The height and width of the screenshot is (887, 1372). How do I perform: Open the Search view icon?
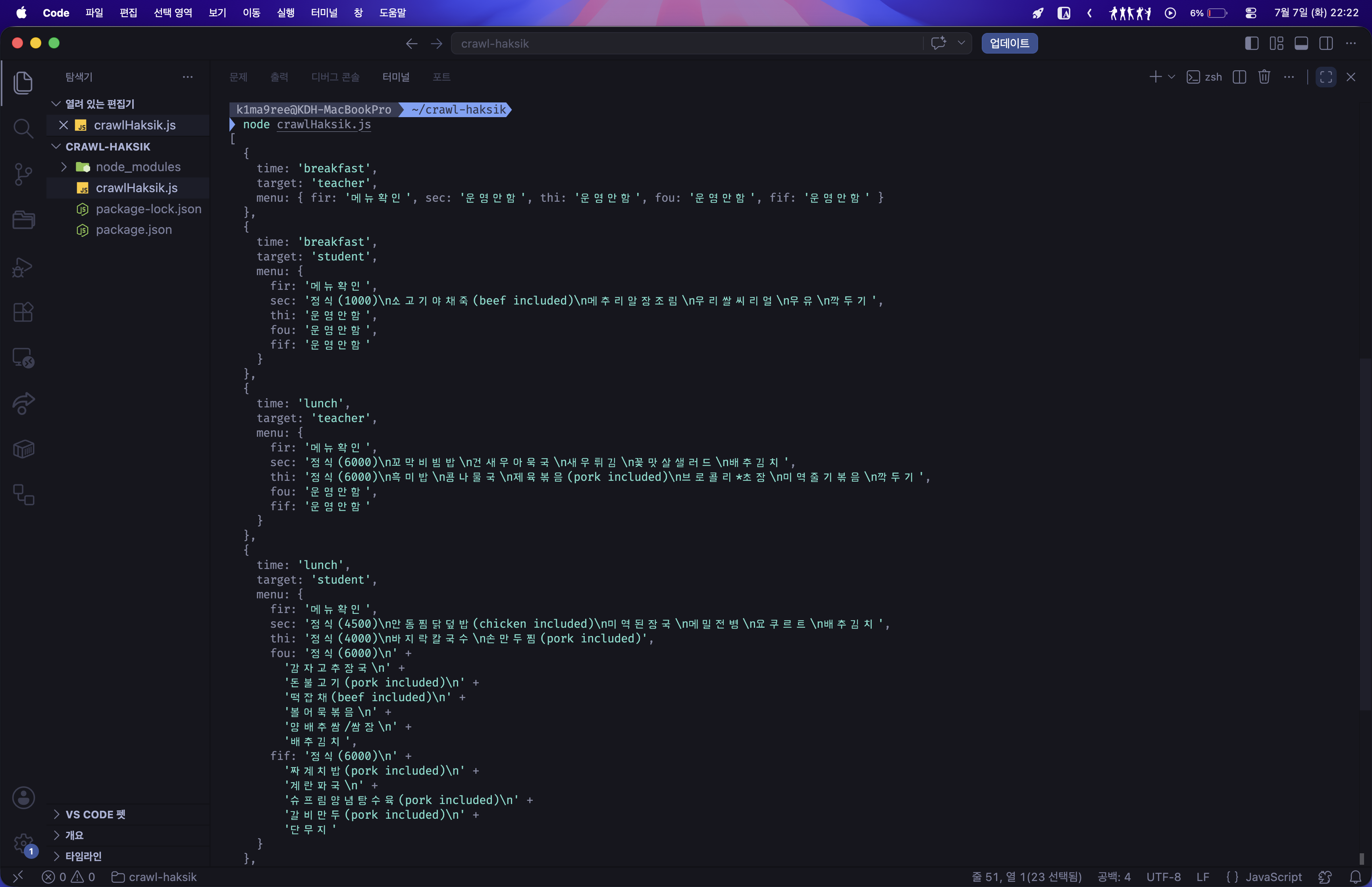23,128
